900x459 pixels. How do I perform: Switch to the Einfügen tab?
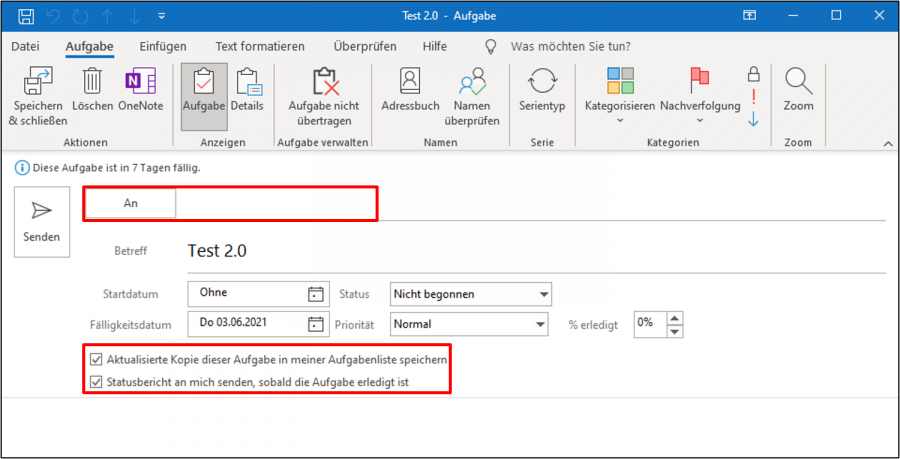point(163,46)
